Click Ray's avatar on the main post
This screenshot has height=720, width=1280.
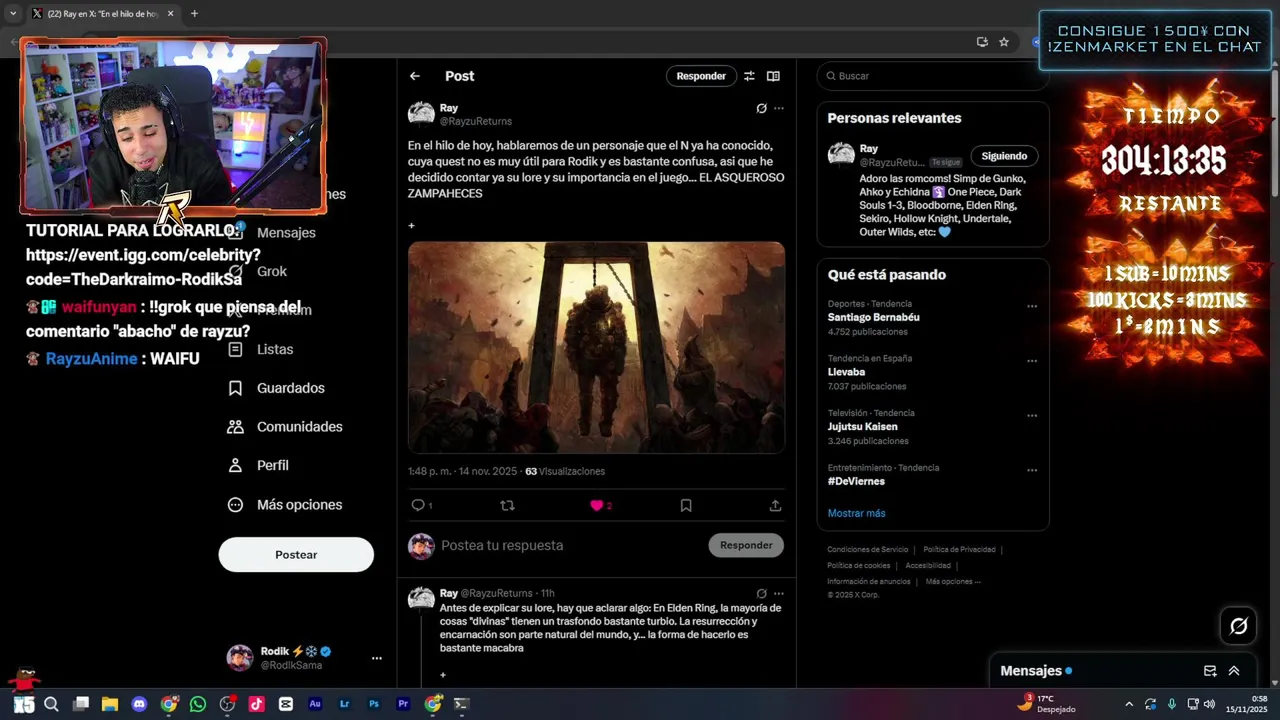coord(421,113)
